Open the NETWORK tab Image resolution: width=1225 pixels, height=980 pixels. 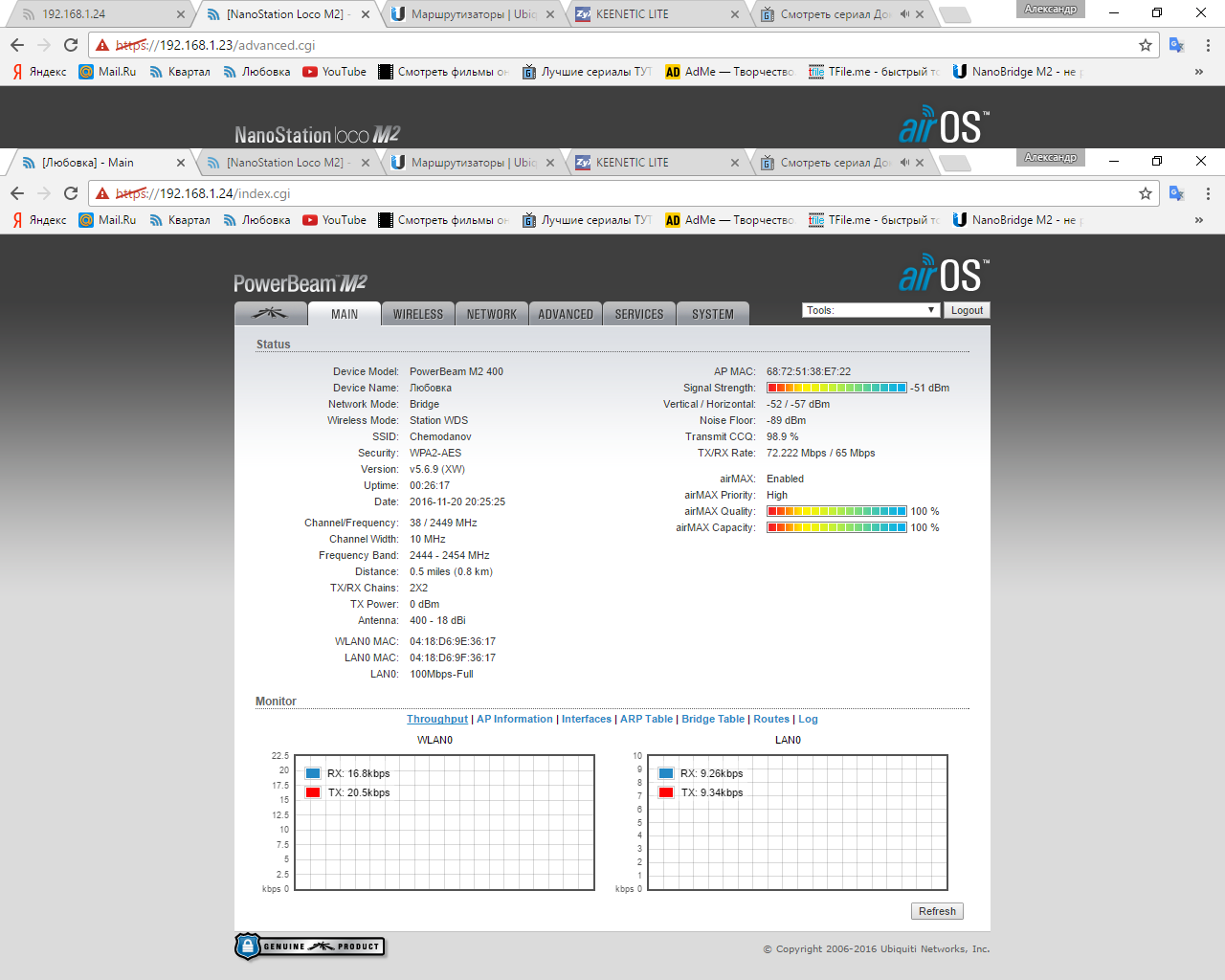(492, 314)
